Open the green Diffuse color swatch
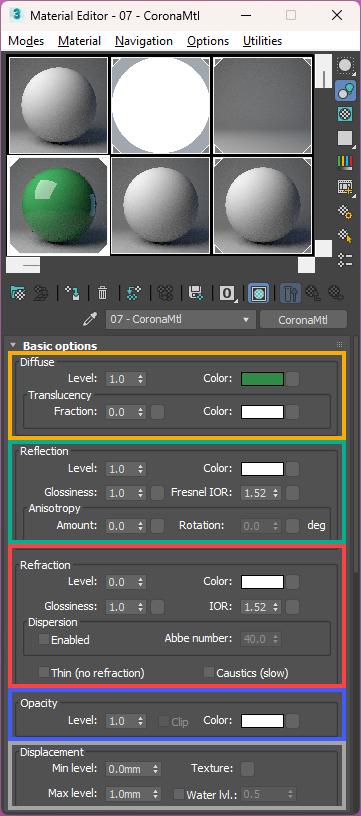Viewport: 361px width, 816px height. pyautogui.click(x=262, y=379)
